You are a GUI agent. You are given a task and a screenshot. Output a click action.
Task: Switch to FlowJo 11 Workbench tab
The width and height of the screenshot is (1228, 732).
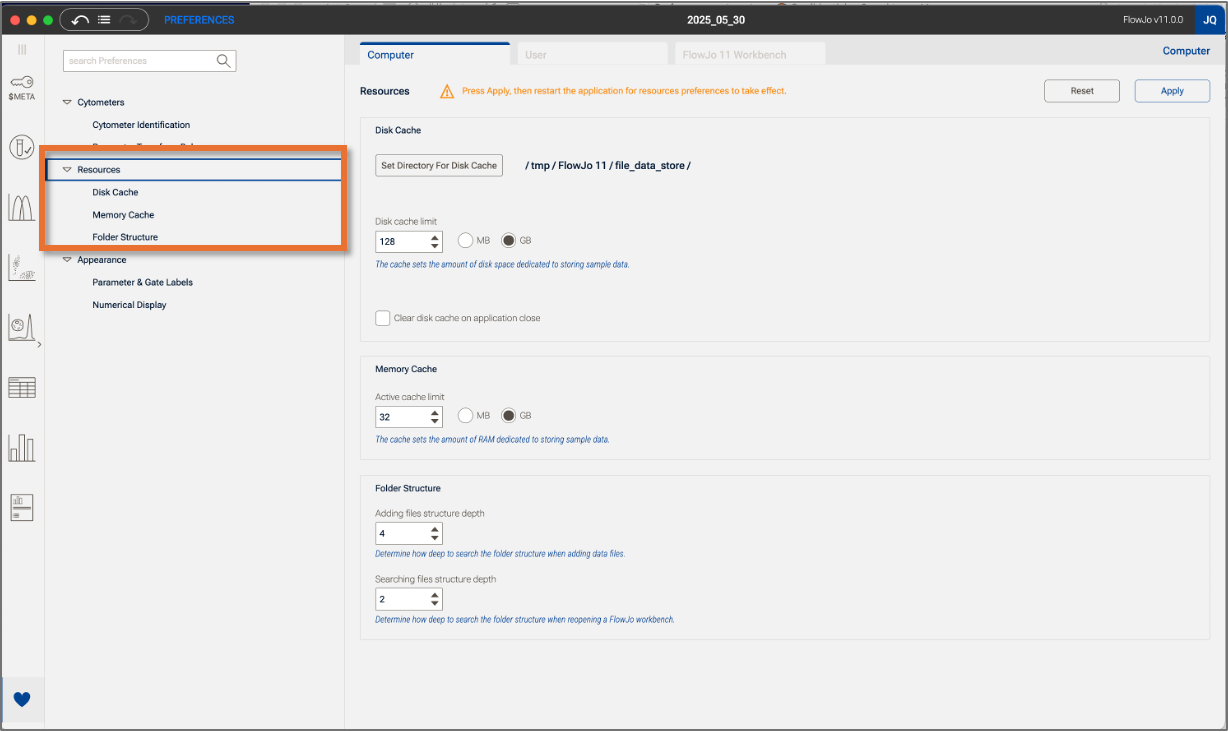click(748, 54)
